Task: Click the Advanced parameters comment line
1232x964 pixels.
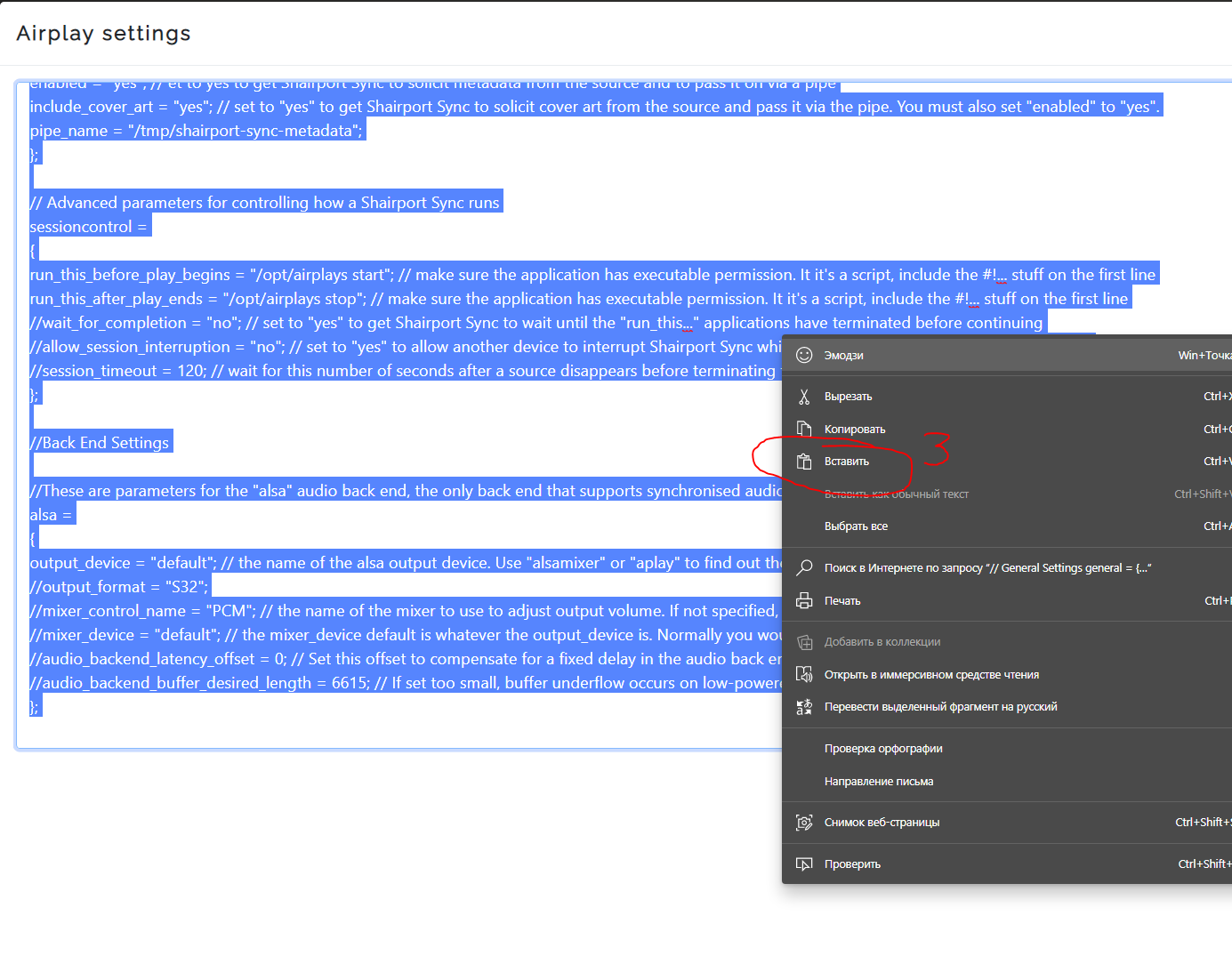Action: pyautogui.click(x=265, y=203)
